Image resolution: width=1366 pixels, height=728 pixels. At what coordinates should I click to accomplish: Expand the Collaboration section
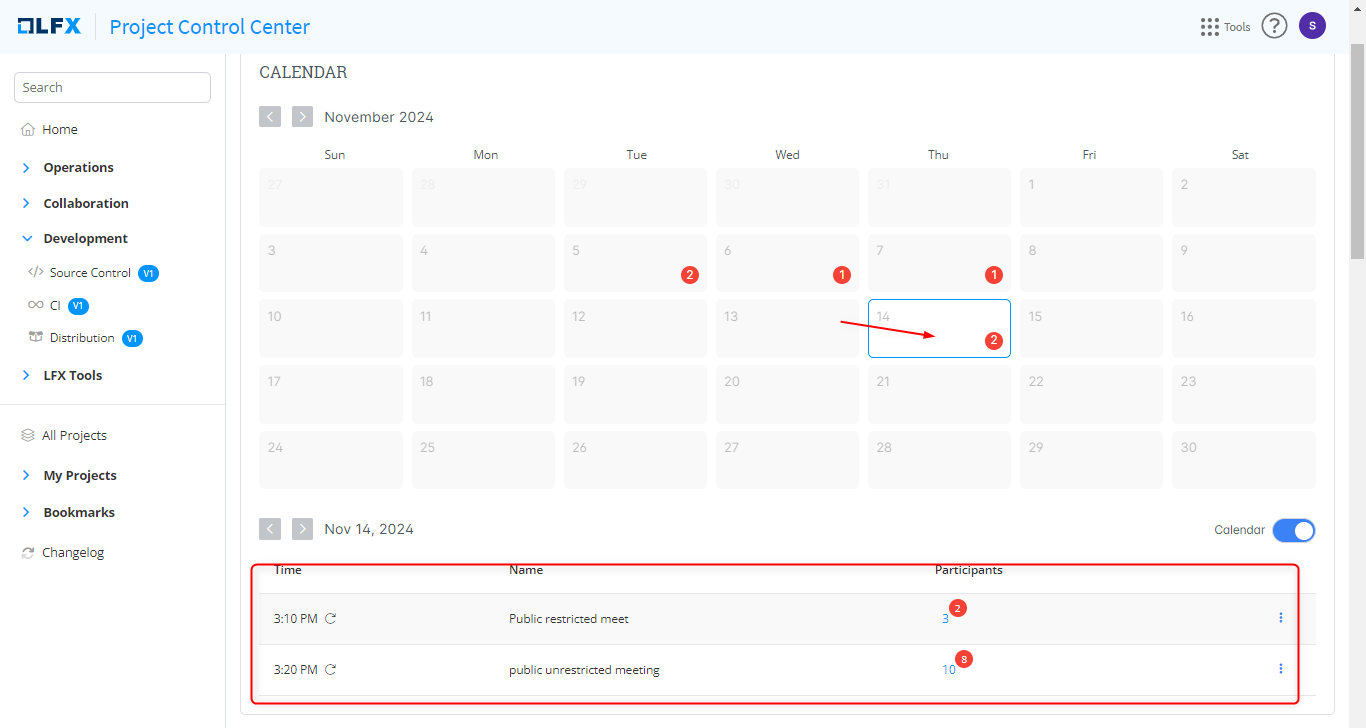85,203
